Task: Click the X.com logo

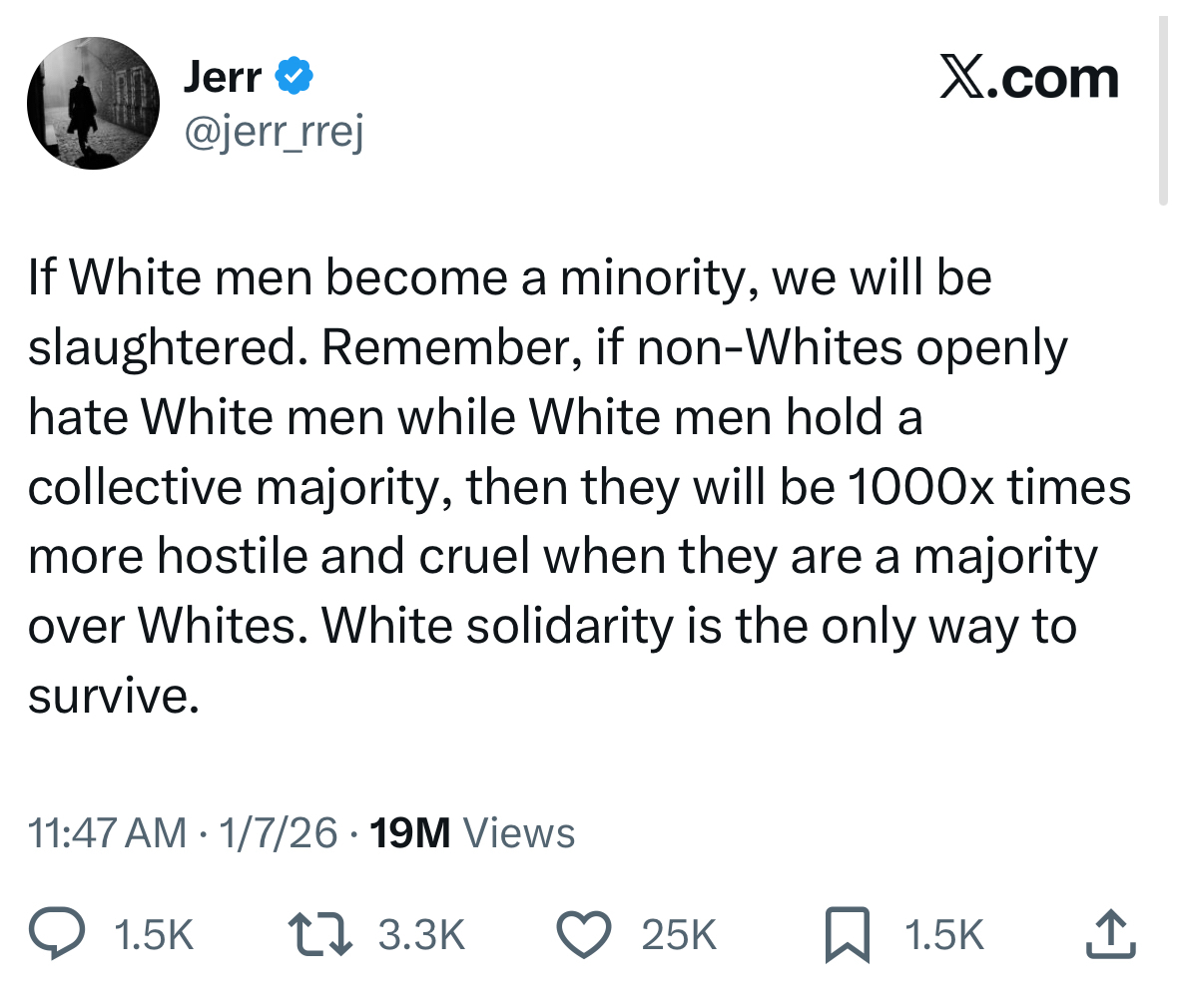Action: coord(1029,79)
